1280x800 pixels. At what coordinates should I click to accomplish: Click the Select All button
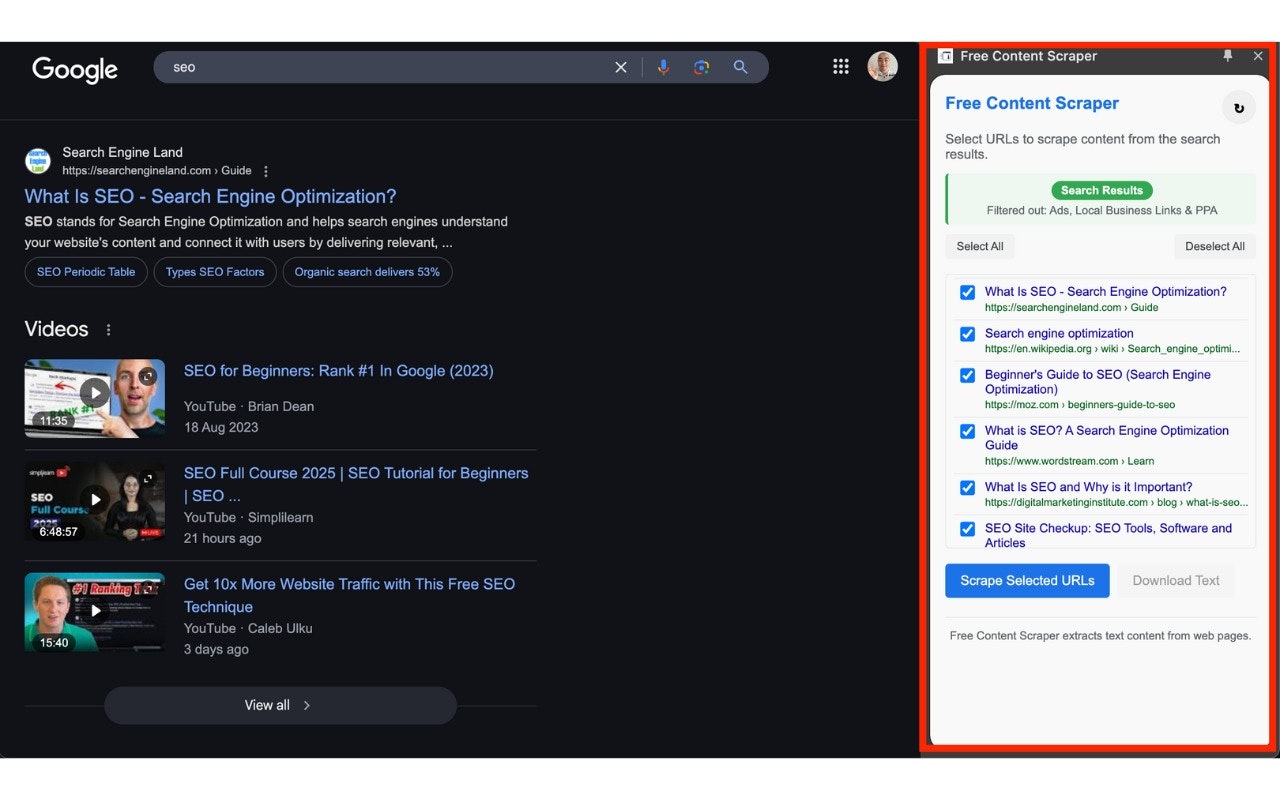[x=980, y=247]
